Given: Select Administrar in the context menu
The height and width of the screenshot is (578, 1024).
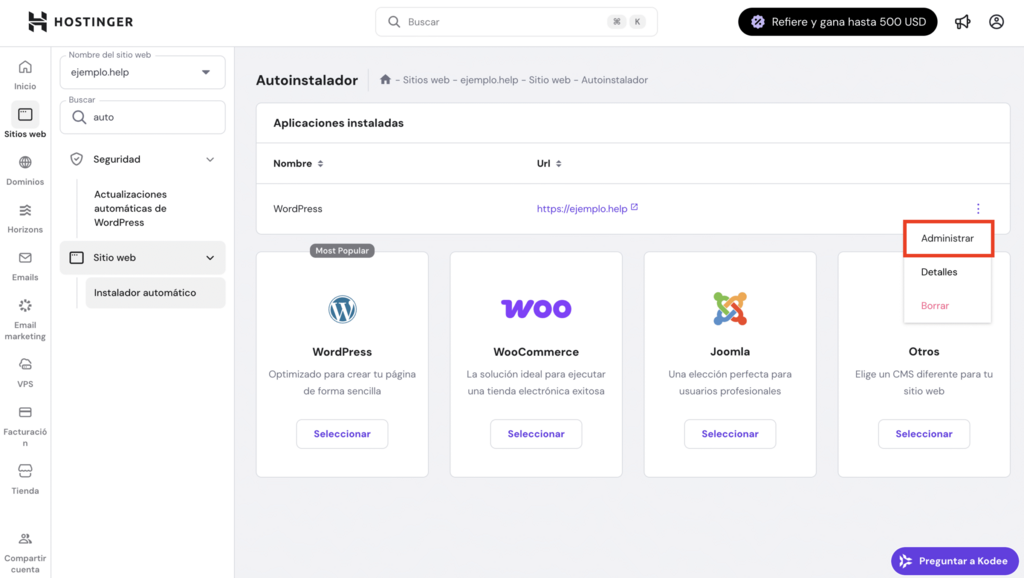Looking at the screenshot, I should click(948, 238).
